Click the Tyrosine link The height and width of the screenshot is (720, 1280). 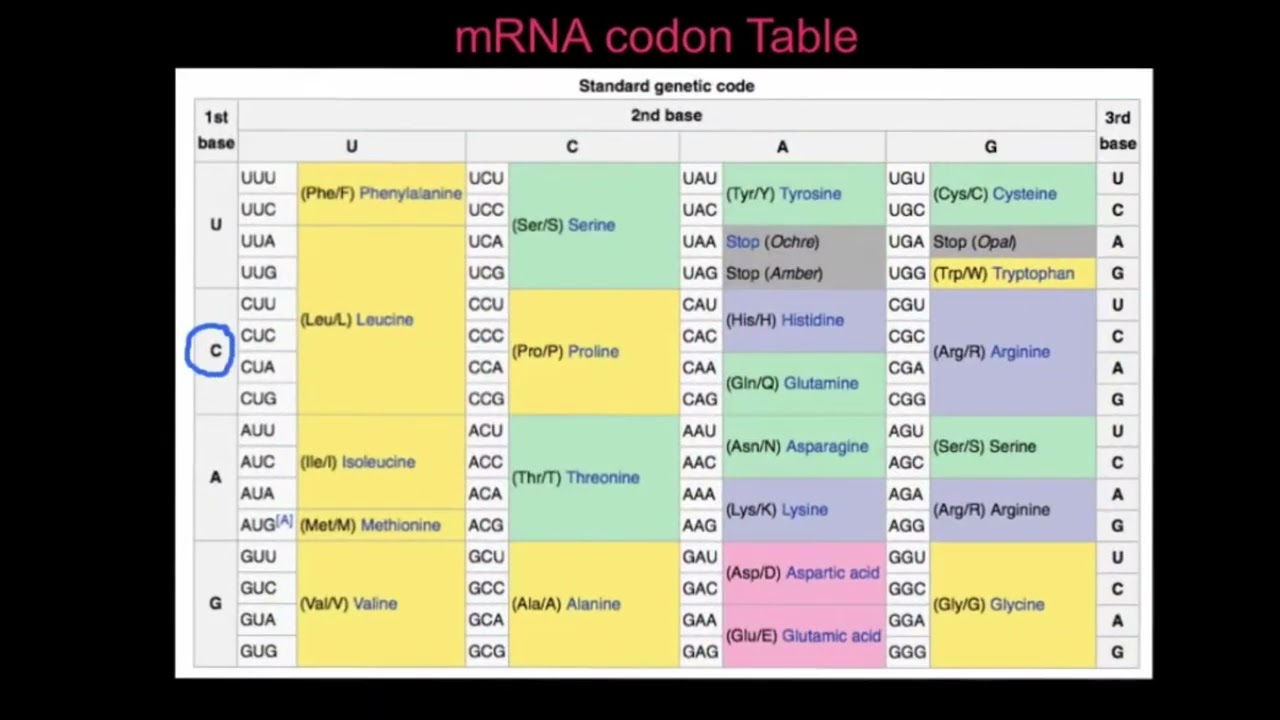810,194
